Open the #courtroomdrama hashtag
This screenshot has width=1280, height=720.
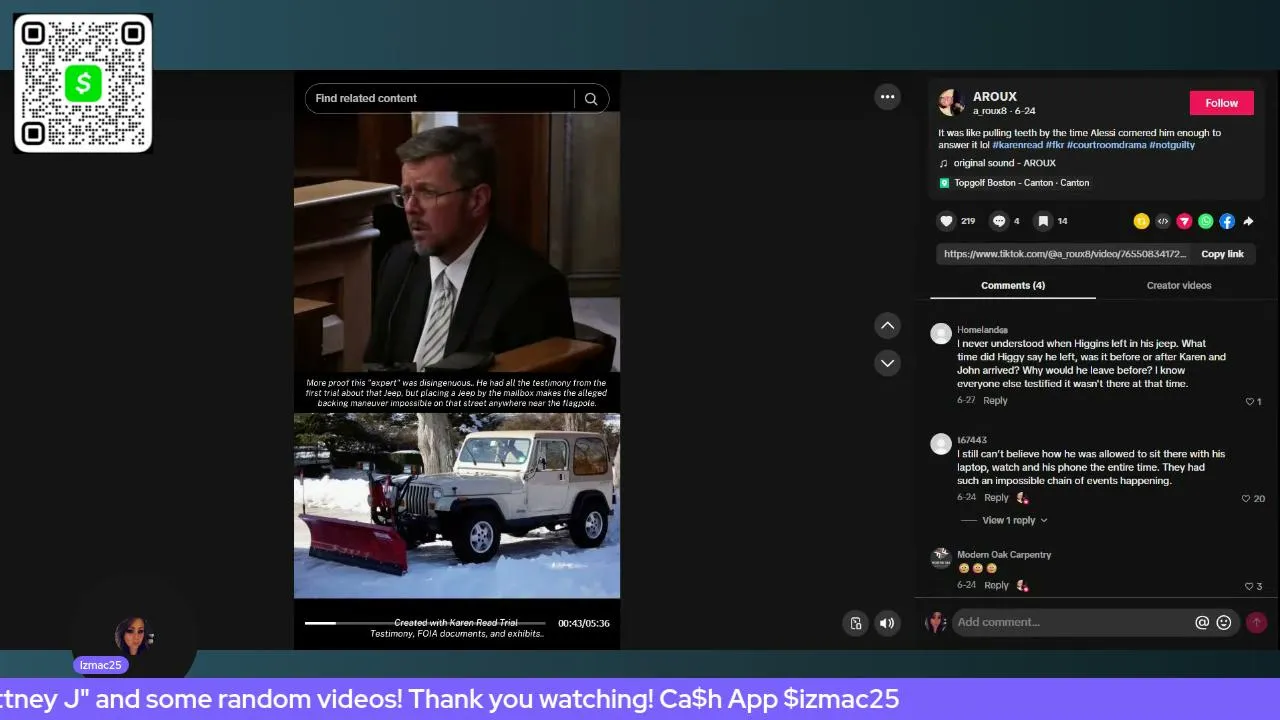pyautogui.click(x=1107, y=145)
